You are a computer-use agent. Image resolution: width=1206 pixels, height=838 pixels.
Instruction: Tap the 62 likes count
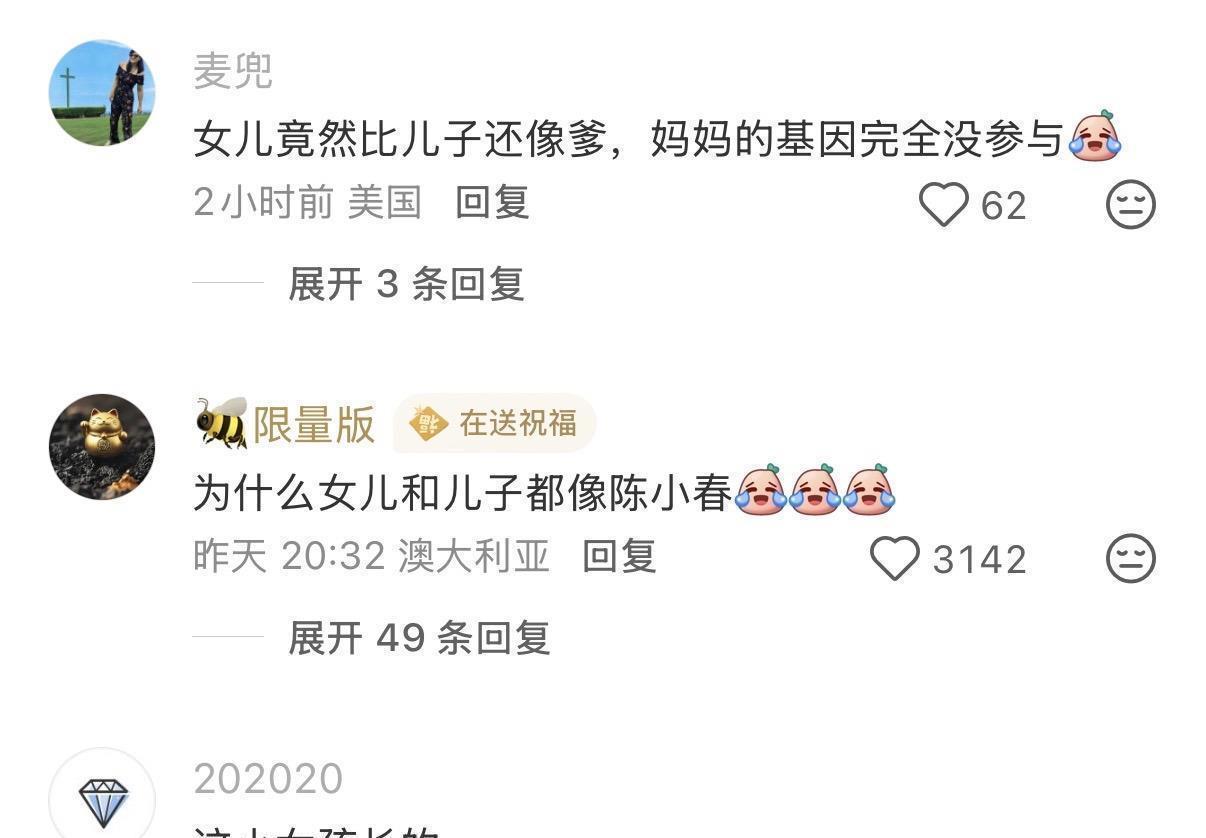[x=1003, y=205]
